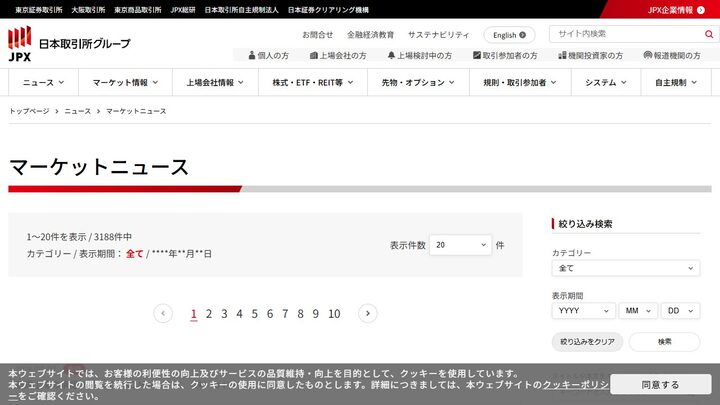The image size is (720, 405).
Task: Open the DD day dropdown
Action: click(x=681, y=311)
